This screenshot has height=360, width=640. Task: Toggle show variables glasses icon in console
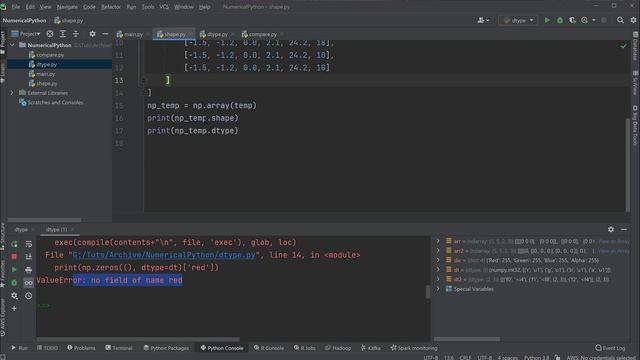[29, 282]
